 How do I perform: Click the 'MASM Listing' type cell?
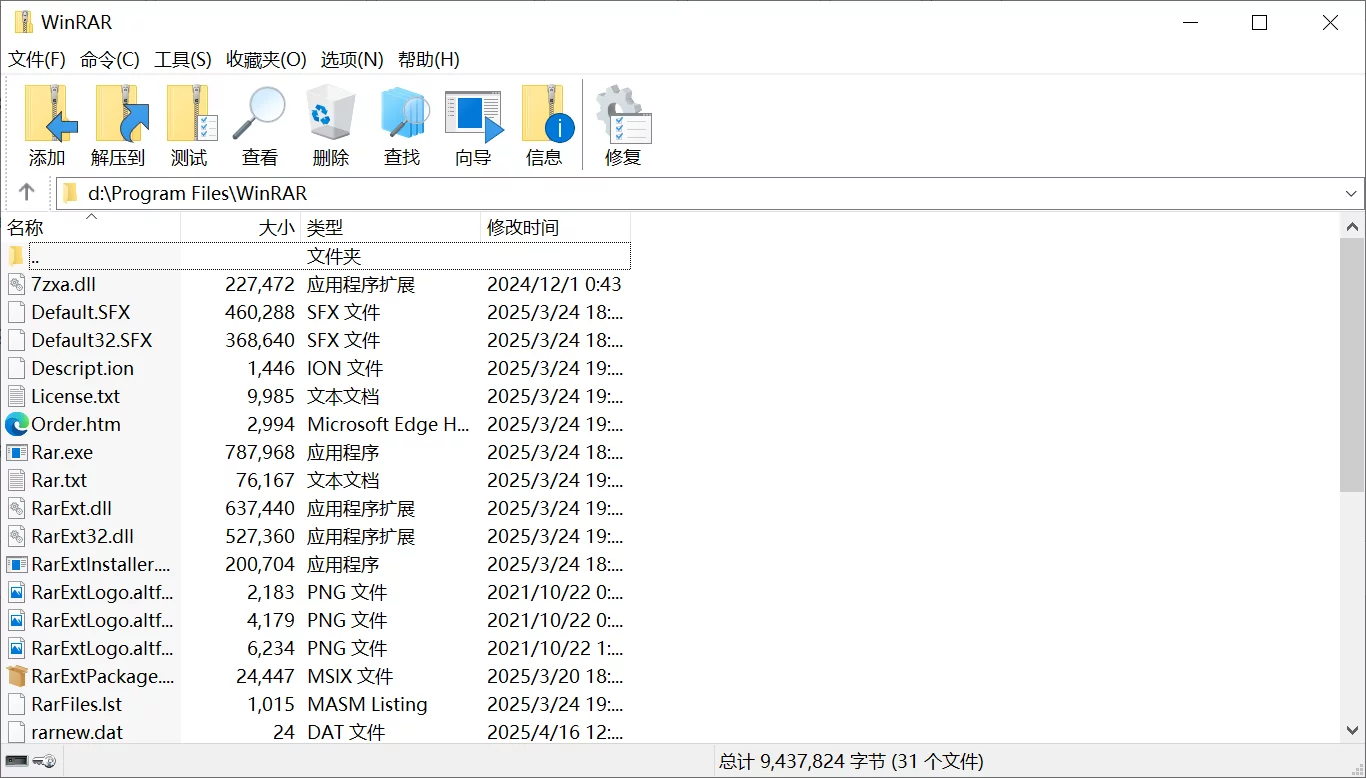[367, 704]
